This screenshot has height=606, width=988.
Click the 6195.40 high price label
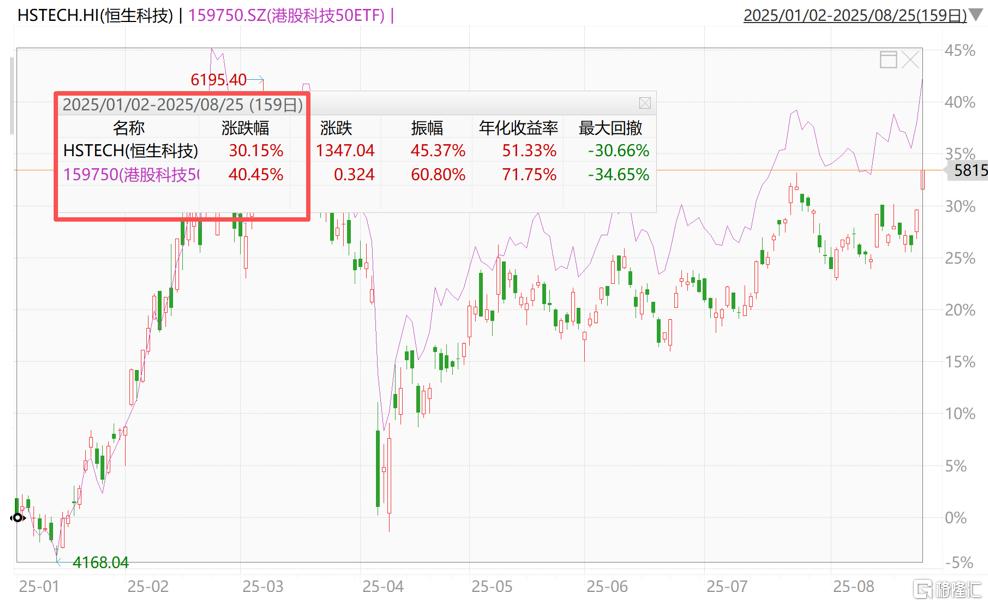pyautogui.click(x=219, y=80)
